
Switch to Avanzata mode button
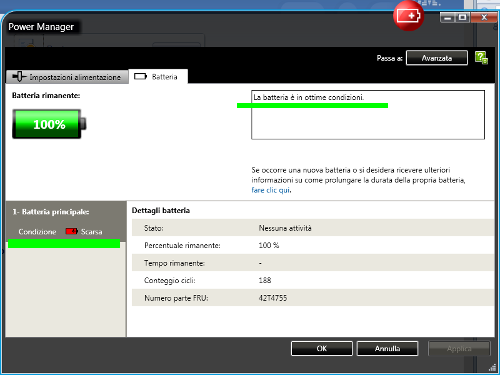tap(437, 58)
